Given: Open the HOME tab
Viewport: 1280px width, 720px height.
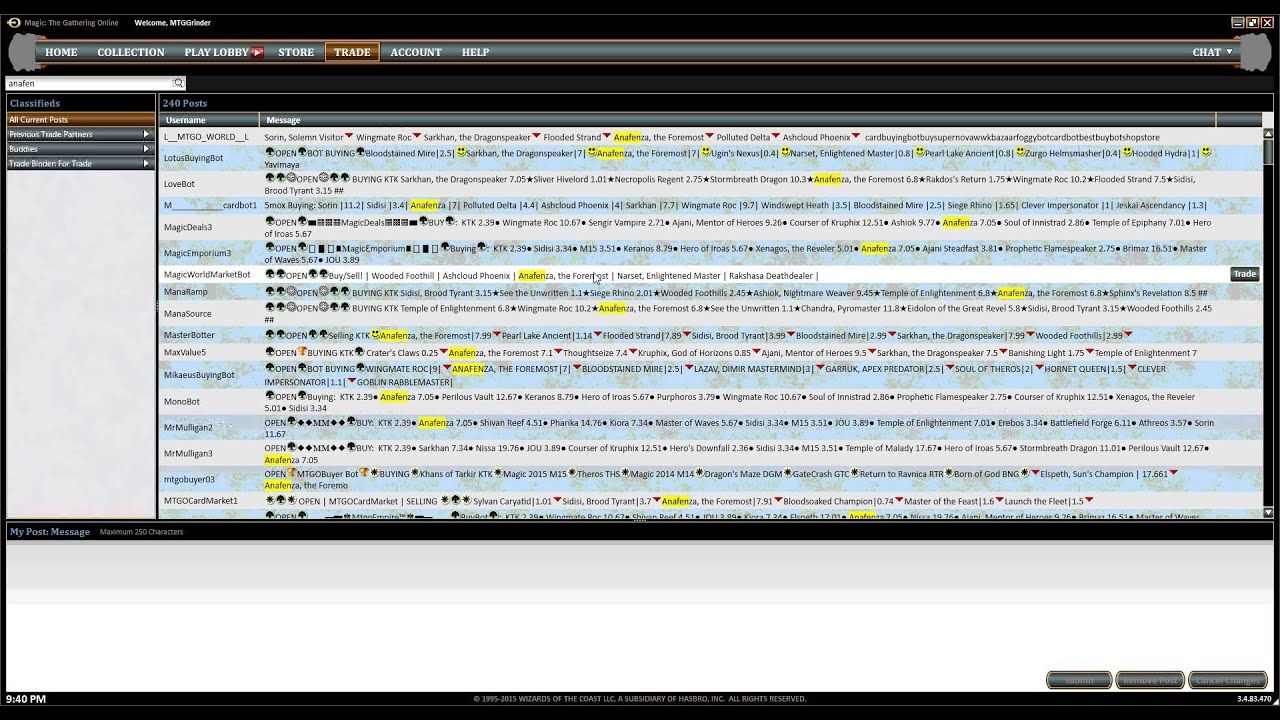Looking at the screenshot, I should [61, 52].
